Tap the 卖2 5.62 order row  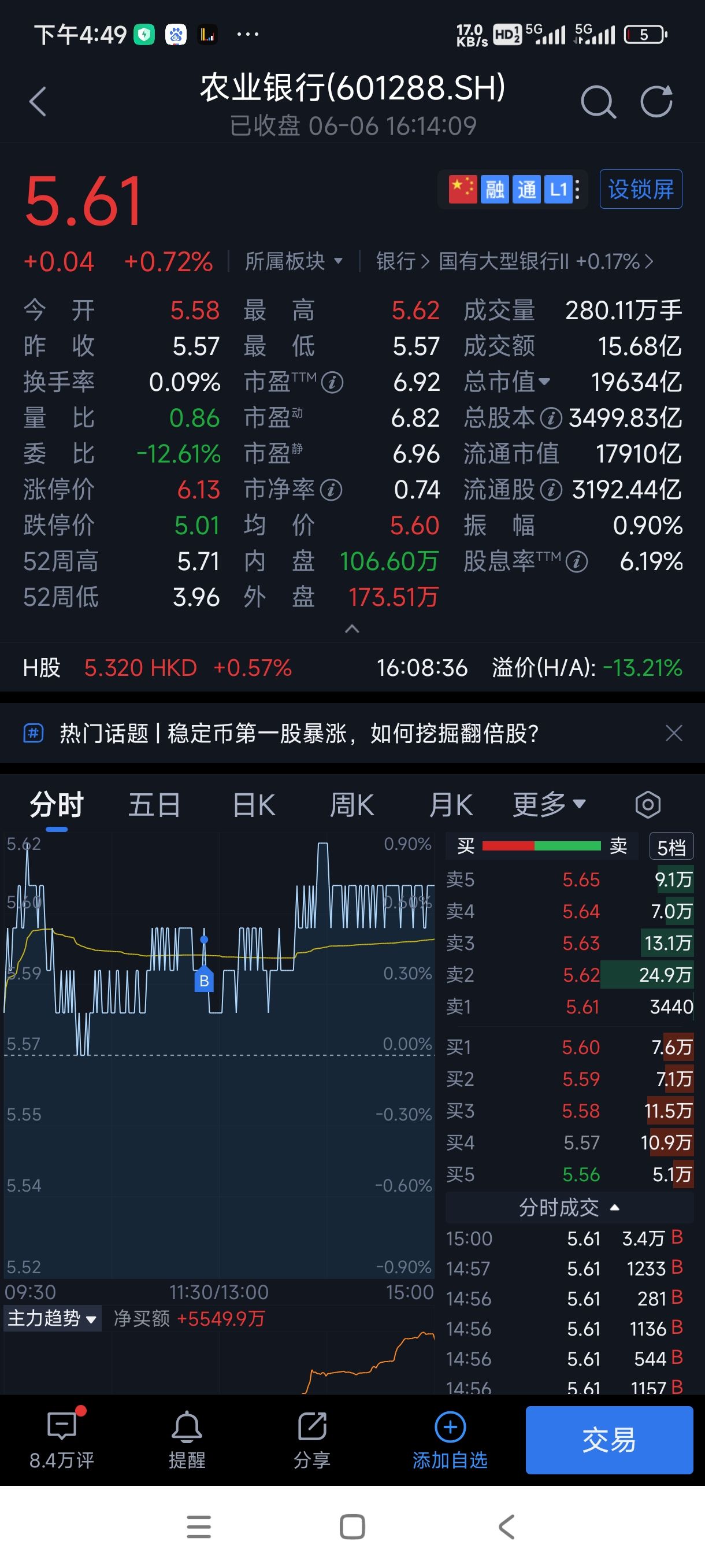click(569, 975)
